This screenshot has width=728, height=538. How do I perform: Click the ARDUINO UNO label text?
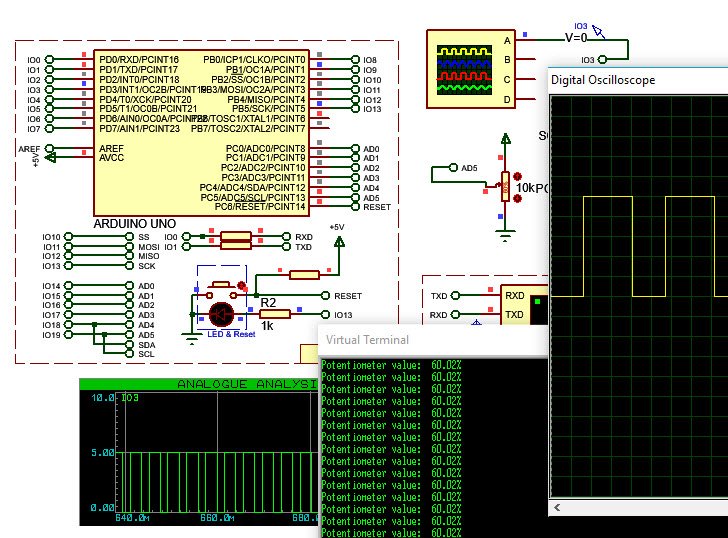tap(135, 224)
